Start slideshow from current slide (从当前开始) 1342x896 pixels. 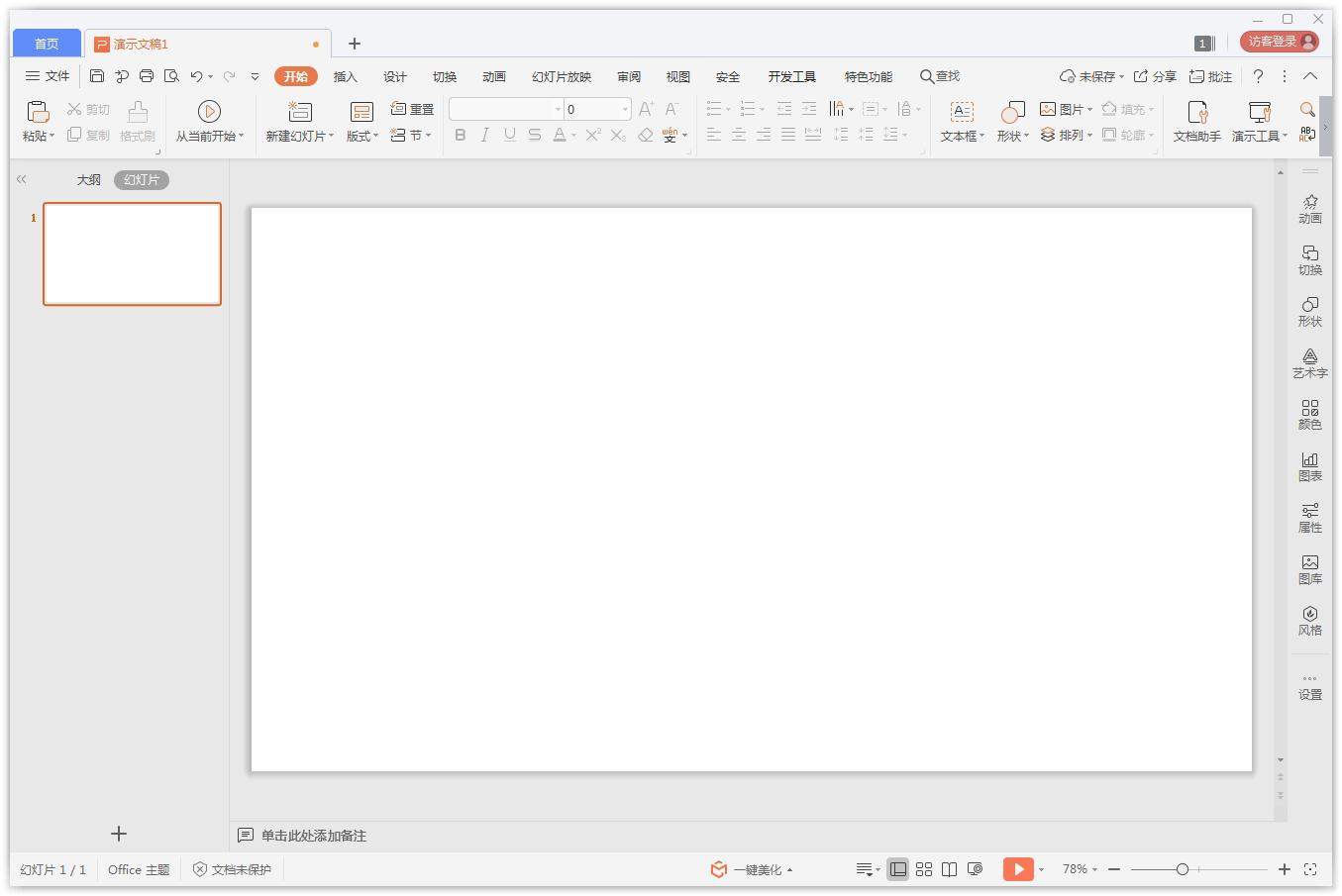pyautogui.click(x=209, y=111)
